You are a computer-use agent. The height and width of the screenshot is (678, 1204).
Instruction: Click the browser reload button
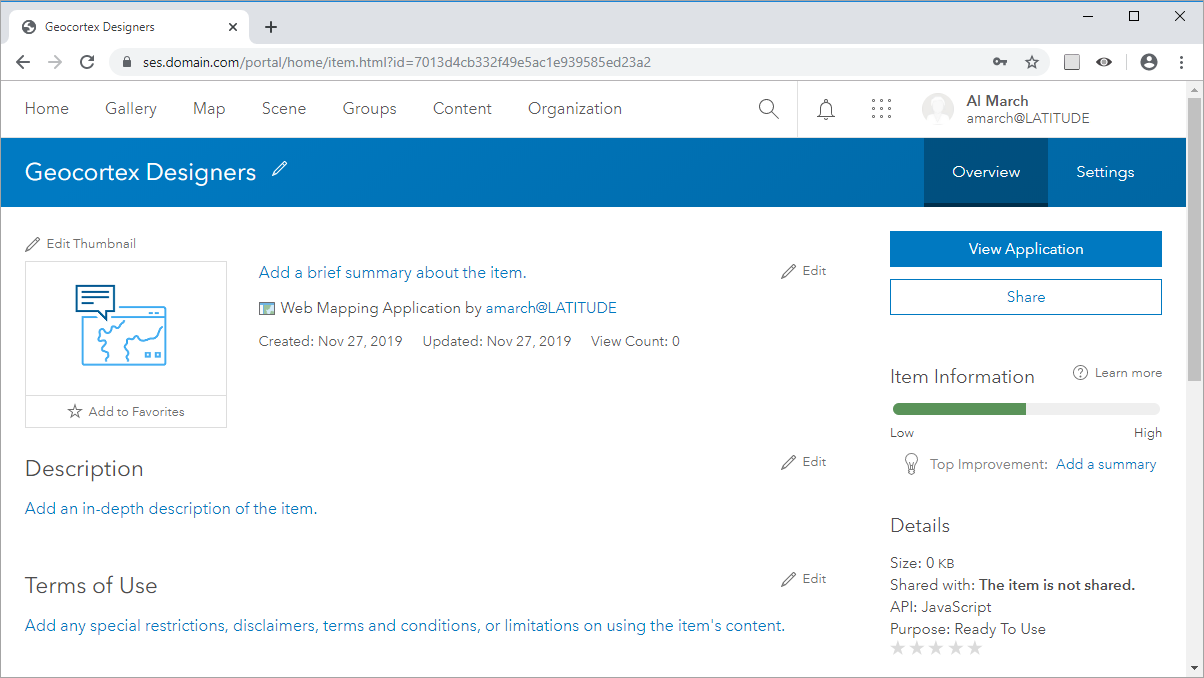coord(87,62)
